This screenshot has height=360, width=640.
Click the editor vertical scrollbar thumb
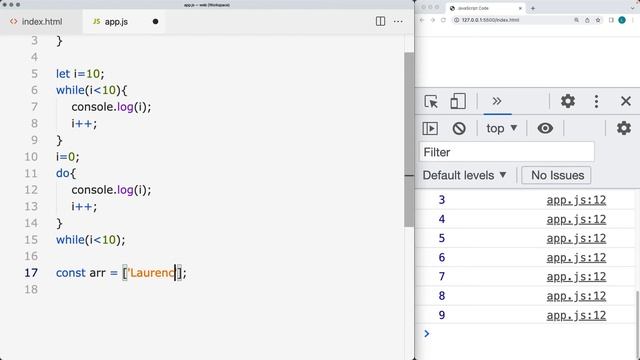click(409, 139)
